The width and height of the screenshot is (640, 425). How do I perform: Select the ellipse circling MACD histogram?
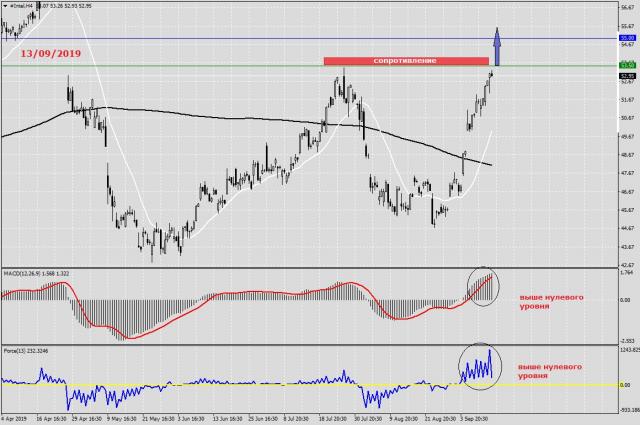pos(481,286)
